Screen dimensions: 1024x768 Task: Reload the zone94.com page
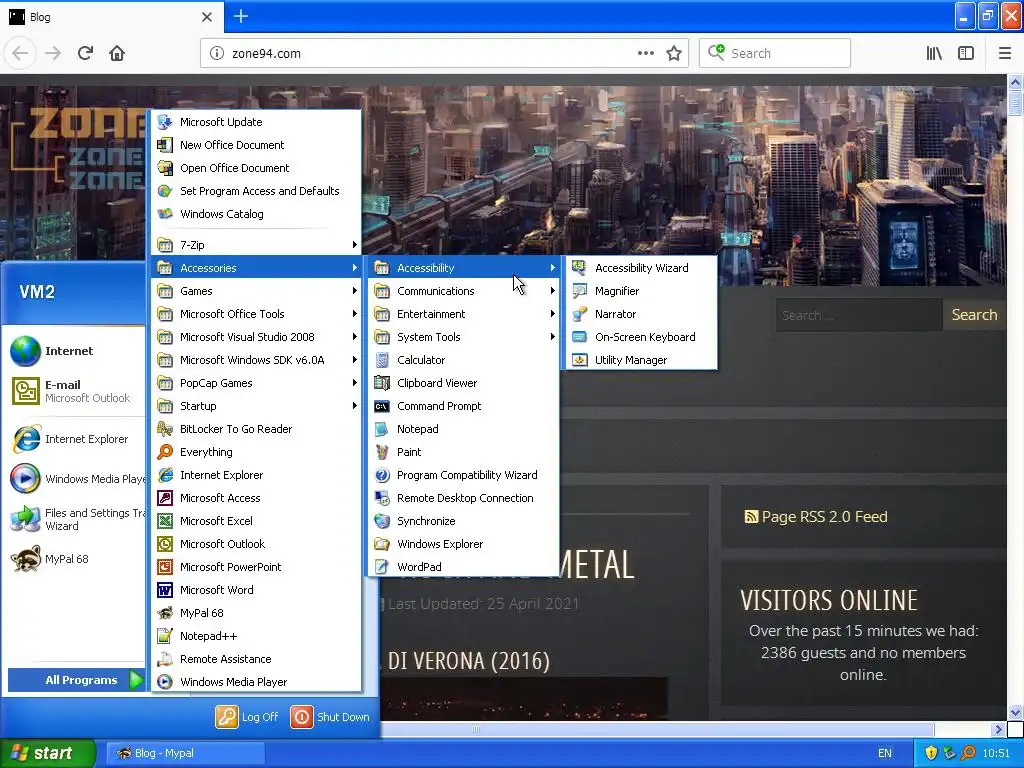[85, 53]
